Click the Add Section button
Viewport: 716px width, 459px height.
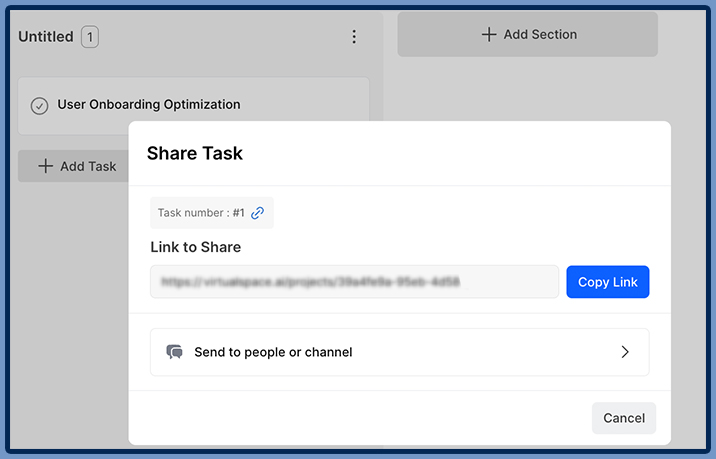(527, 34)
